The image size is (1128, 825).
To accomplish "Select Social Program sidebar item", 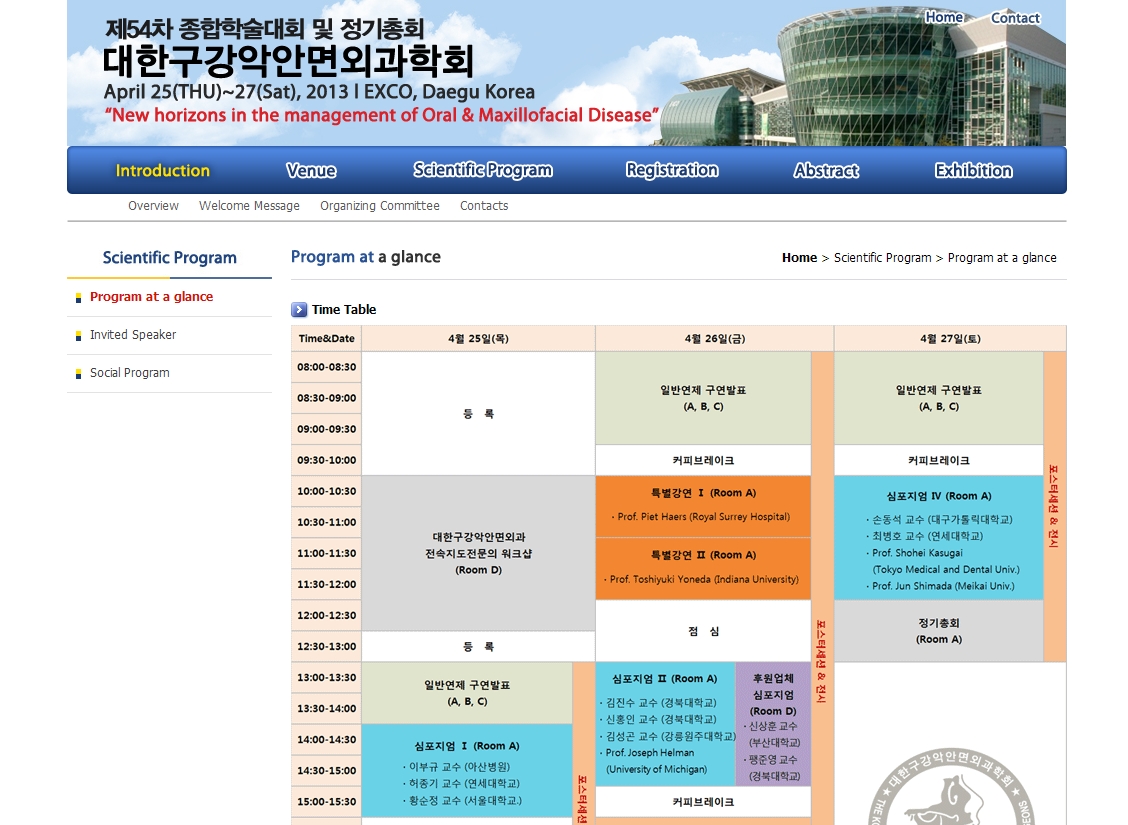I will coord(129,373).
